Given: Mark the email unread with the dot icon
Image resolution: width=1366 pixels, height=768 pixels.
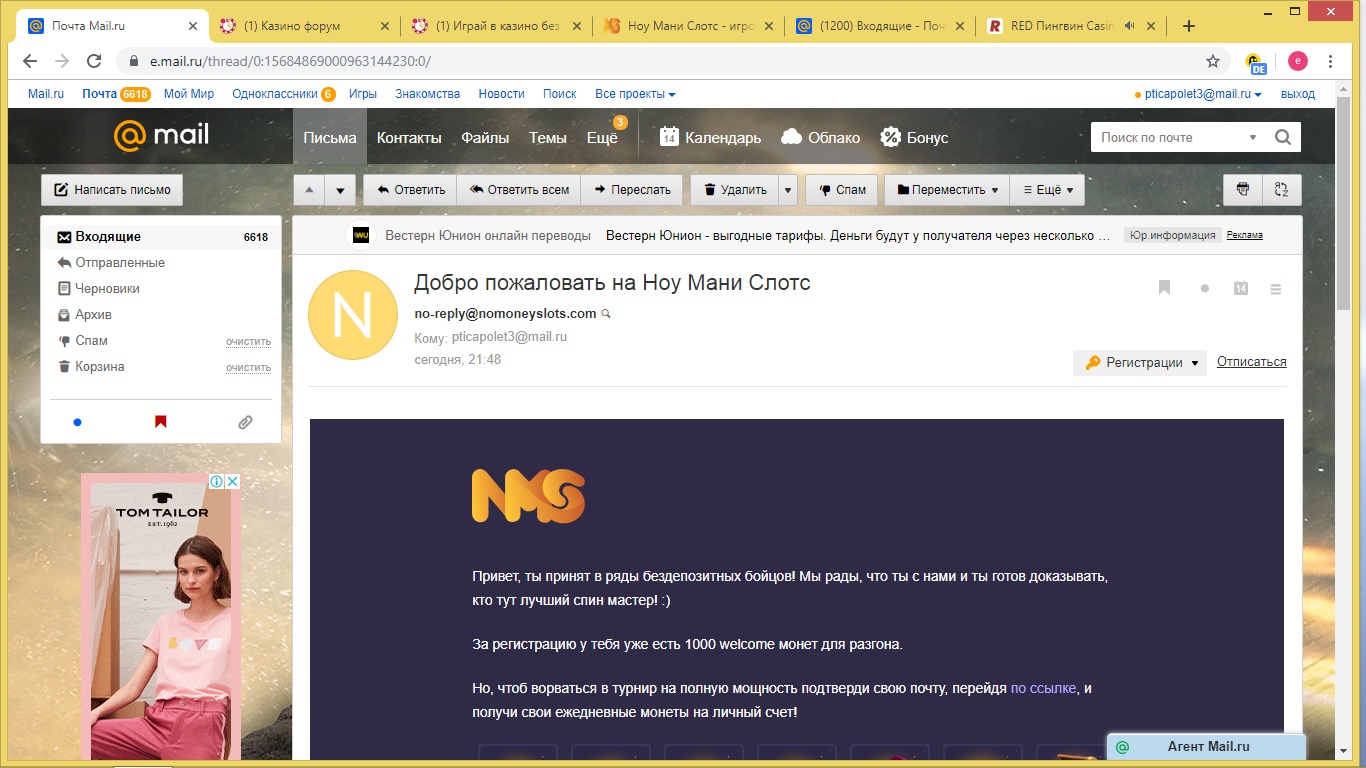Looking at the screenshot, I should pyautogui.click(x=1205, y=289).
